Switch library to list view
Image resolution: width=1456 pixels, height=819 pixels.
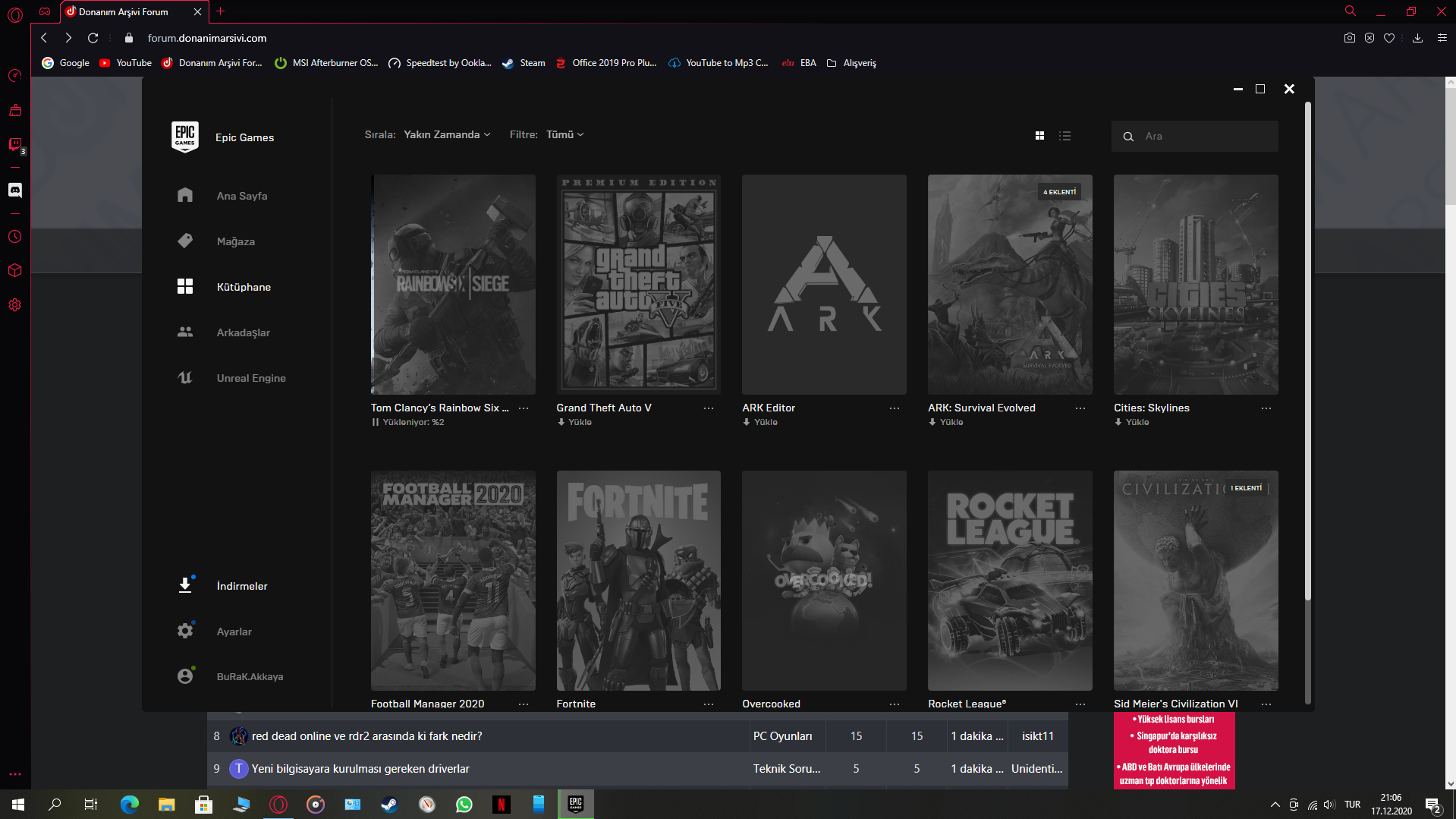[x=1065, y=135]
